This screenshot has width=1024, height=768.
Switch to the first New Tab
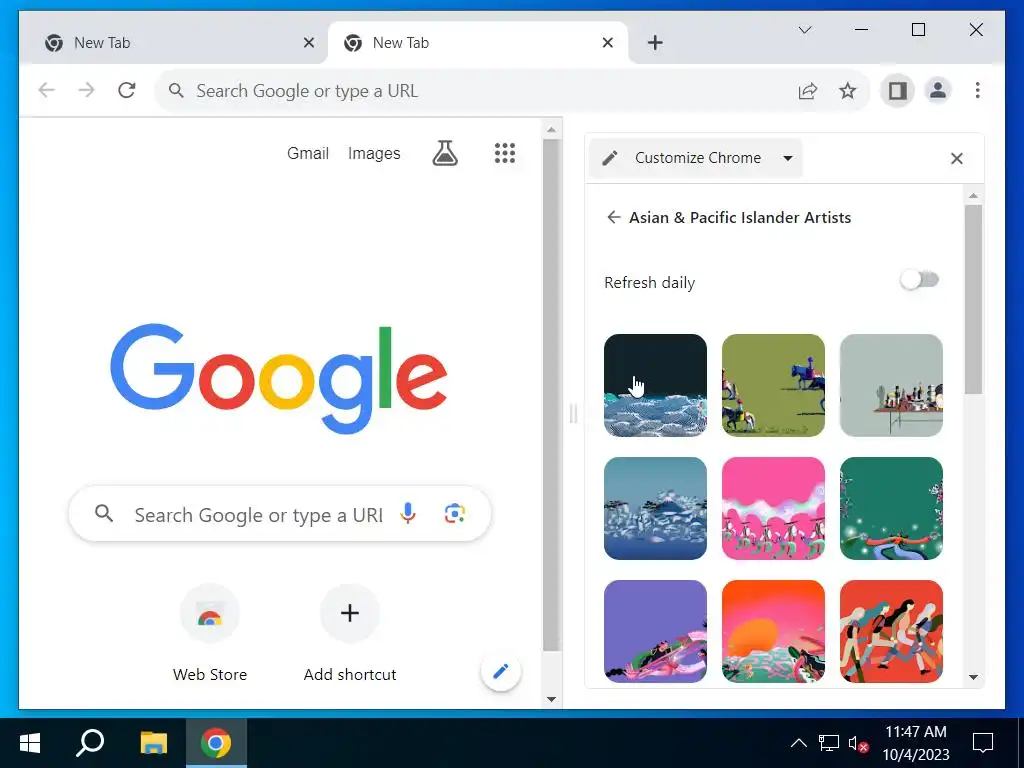point(173,43)
